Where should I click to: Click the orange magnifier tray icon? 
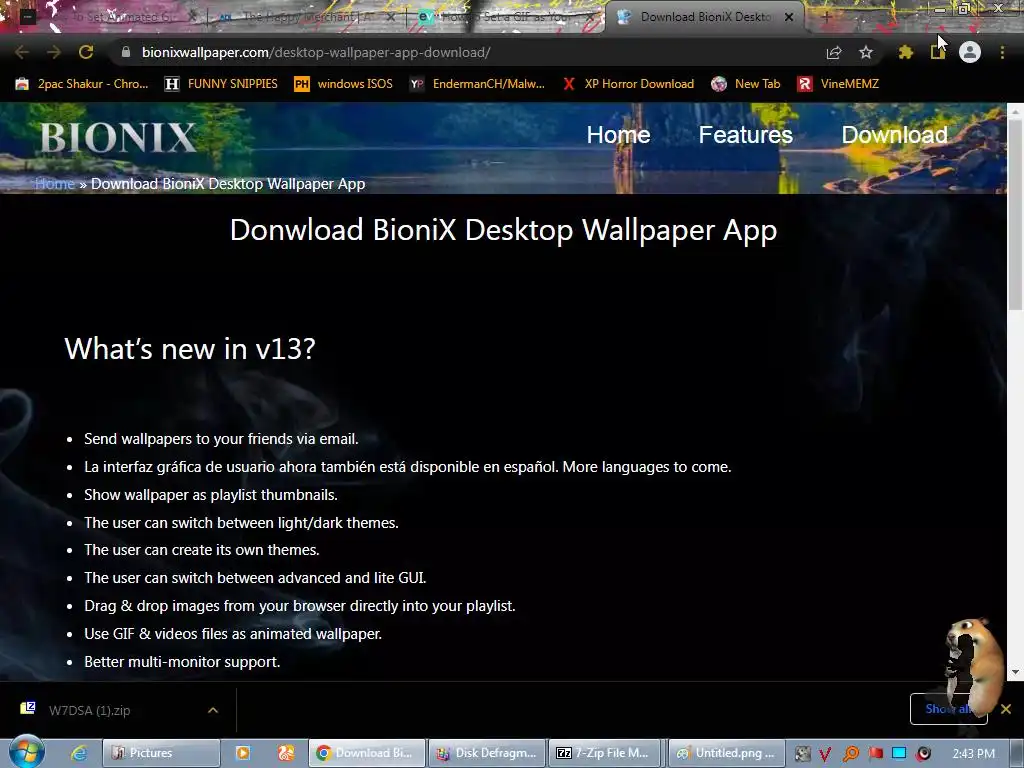click(x=850, y=754)
